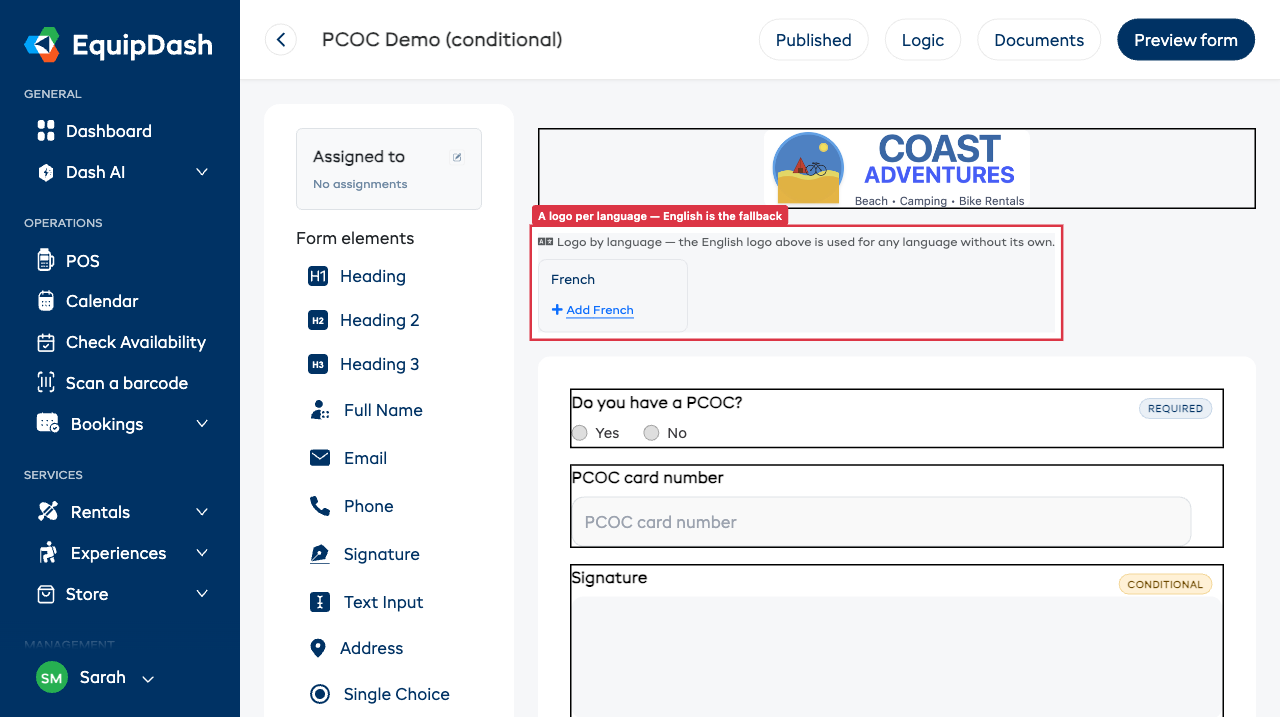
Task: Click the Scan a barcode icon
Action: pos(46,383)
